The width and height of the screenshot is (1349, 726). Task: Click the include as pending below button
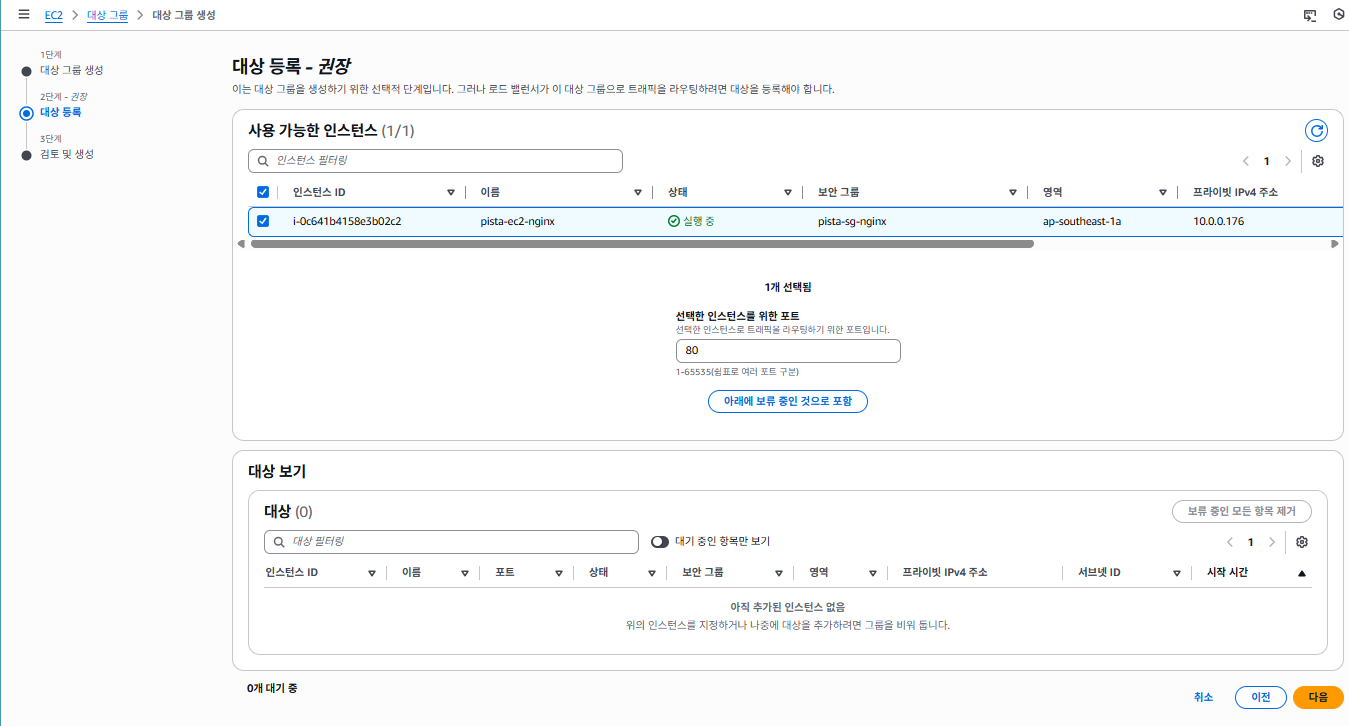point(787,401)
